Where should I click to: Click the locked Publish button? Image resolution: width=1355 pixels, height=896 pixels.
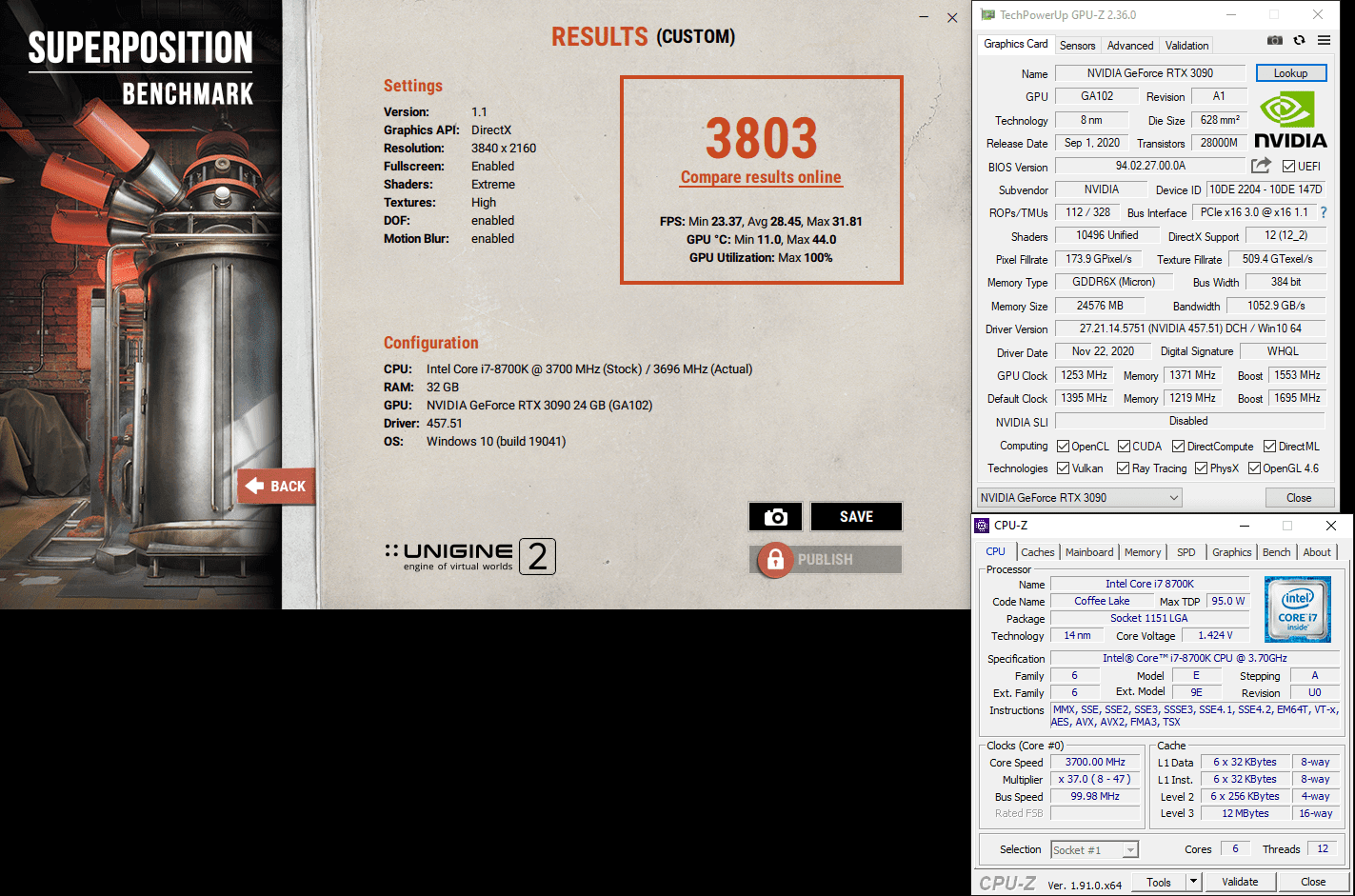[826, 560]
